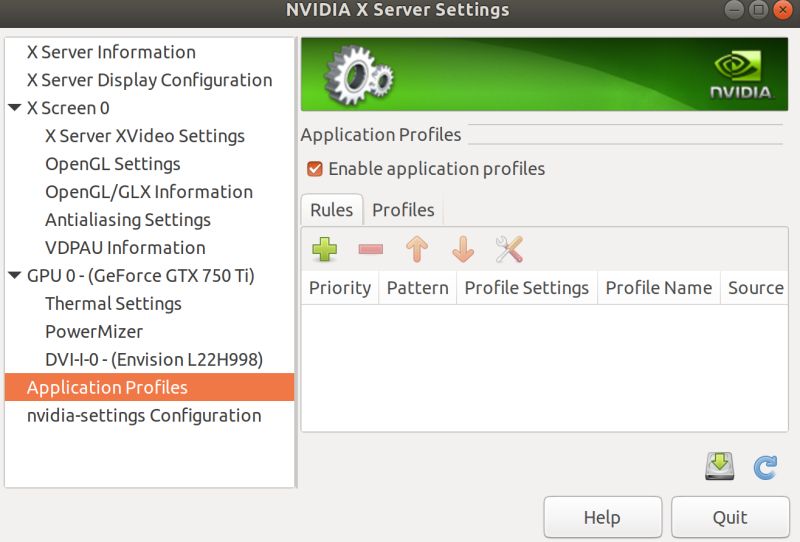Click the Source column header
Viewport: 800px width, 542px height.
click(755, 288)
